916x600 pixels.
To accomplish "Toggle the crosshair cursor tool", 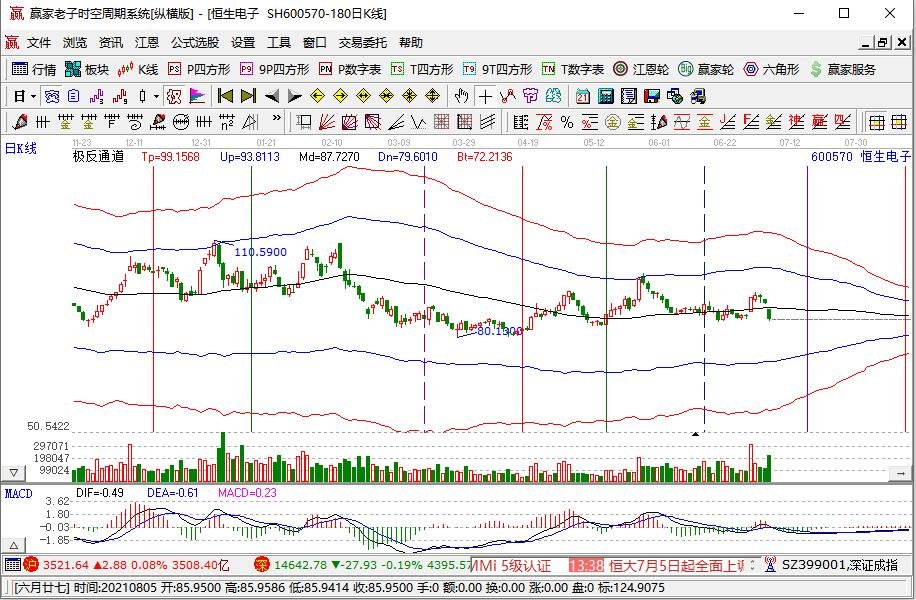I will click(485, 96).
